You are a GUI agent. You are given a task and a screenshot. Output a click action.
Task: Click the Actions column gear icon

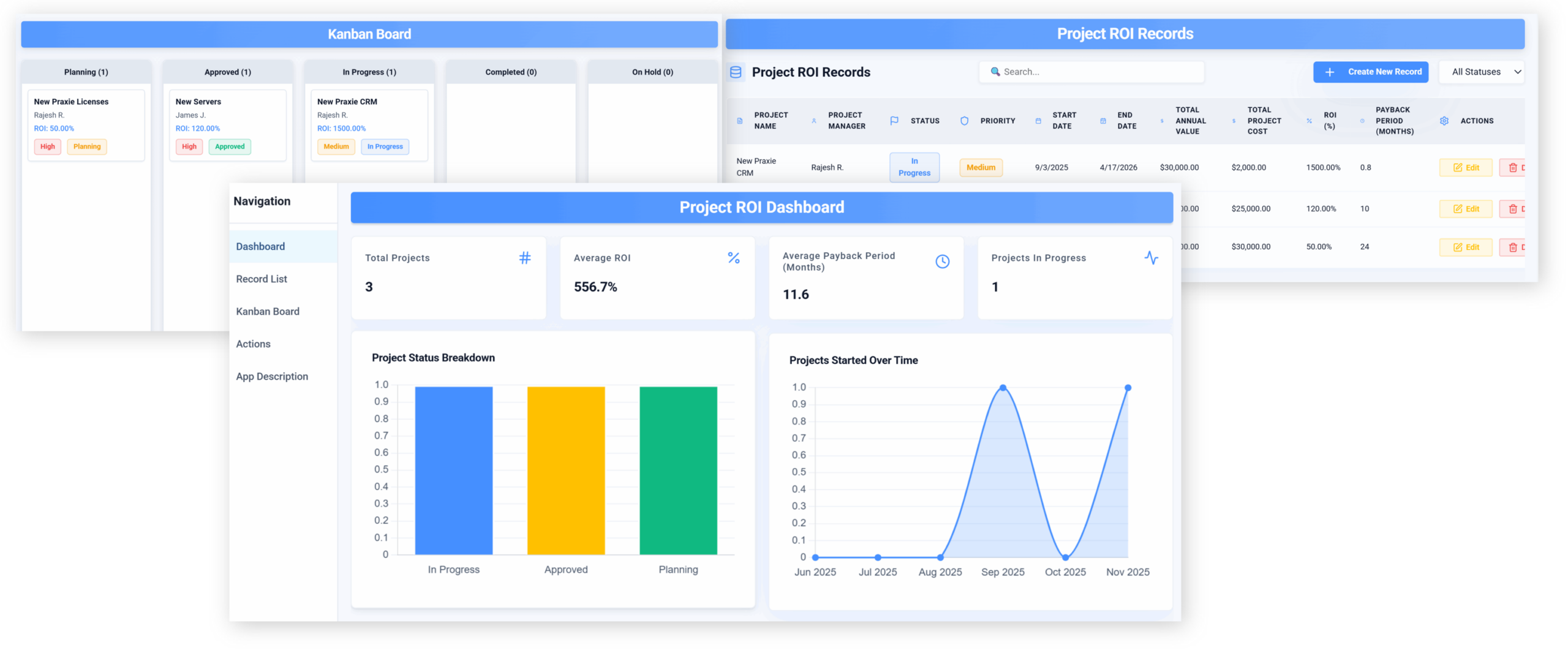(1444, 121)
